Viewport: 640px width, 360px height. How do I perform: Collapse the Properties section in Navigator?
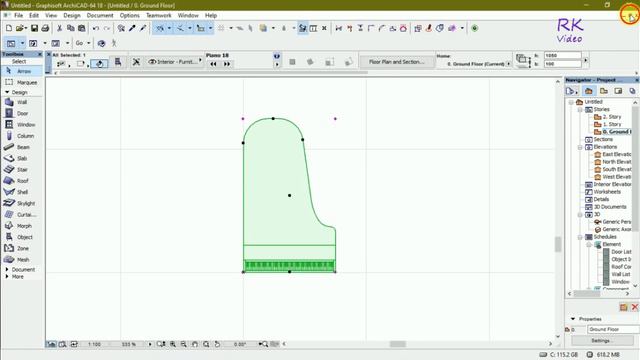tap(573, 319)
